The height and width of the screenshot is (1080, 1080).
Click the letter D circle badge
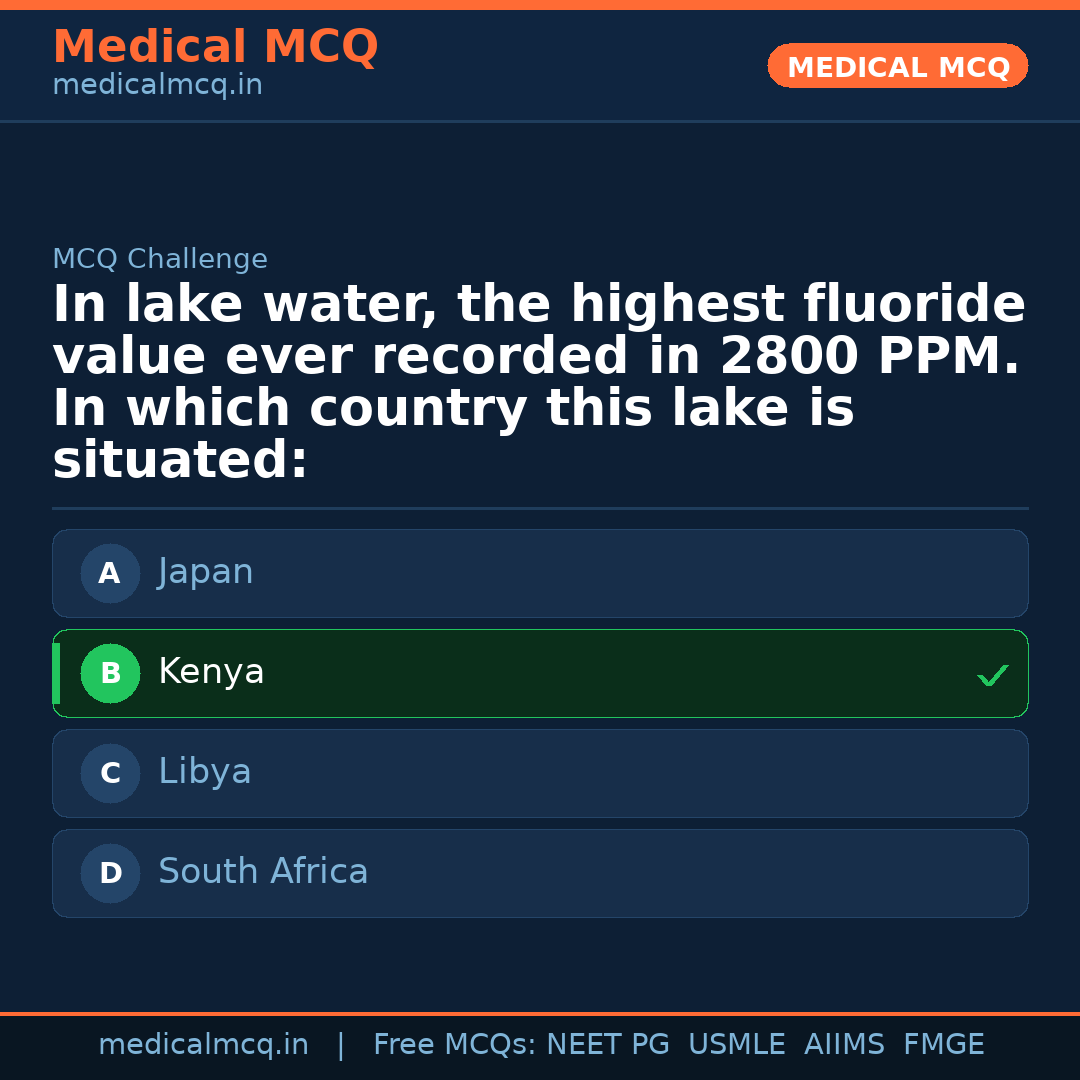[x=110, y=874]
